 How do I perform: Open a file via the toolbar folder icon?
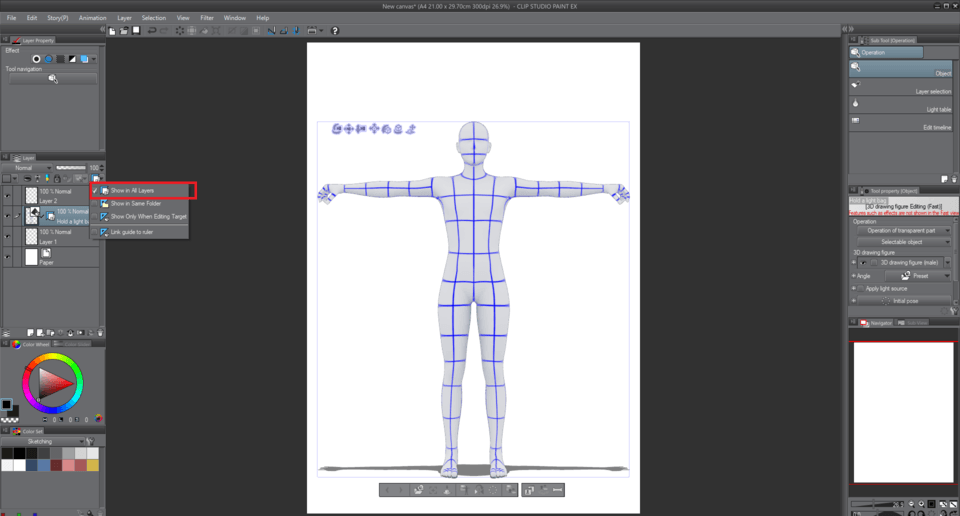pos(124,31)
